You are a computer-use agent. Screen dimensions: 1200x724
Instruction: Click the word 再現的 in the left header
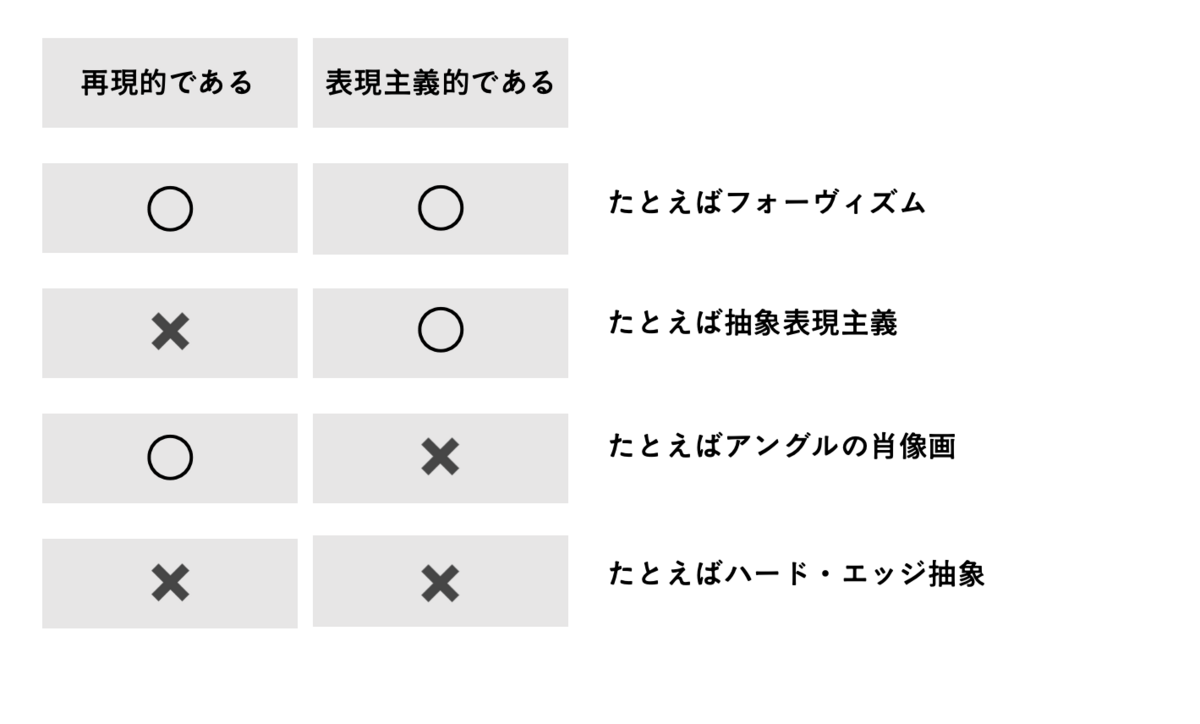124,83
